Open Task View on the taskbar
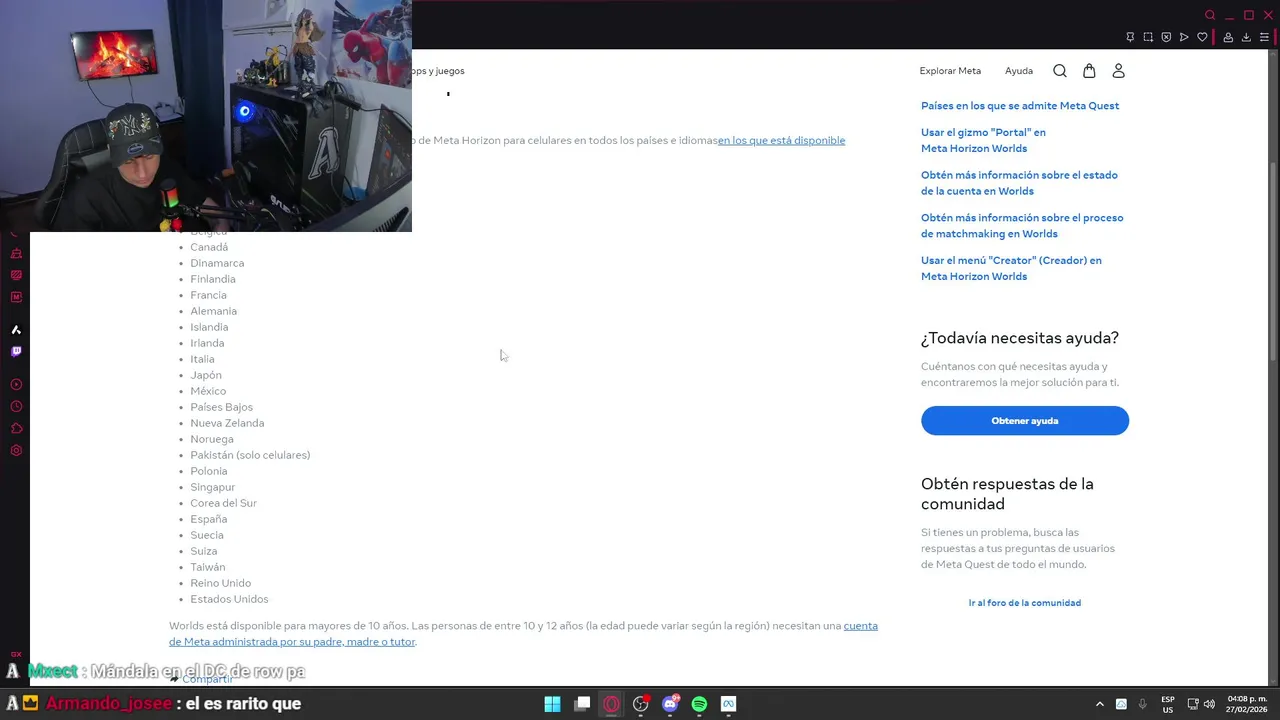The image size is (1280, 720). click(x=582, y=704)
